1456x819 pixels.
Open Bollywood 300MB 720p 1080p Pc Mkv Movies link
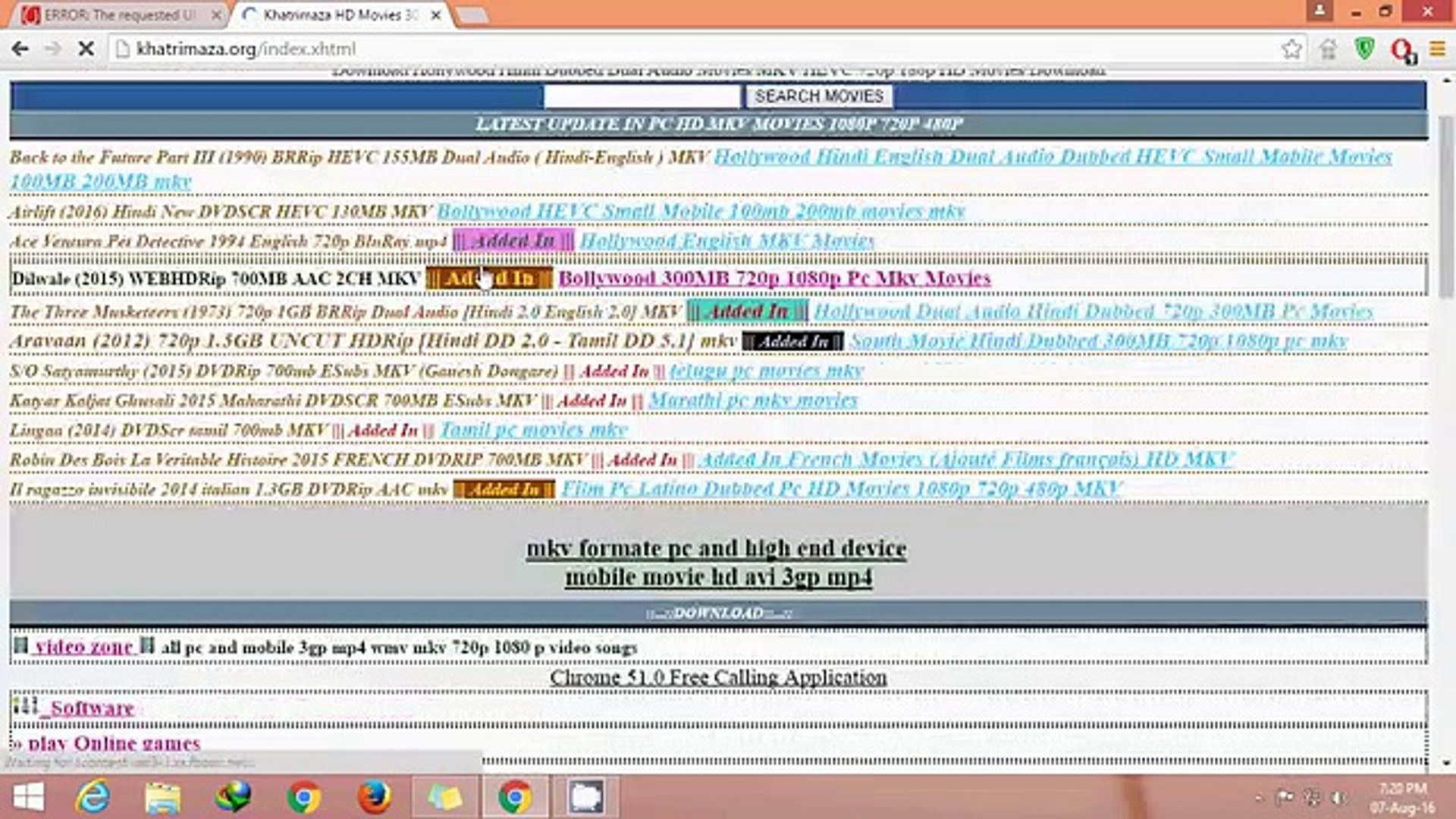point(774,278)
